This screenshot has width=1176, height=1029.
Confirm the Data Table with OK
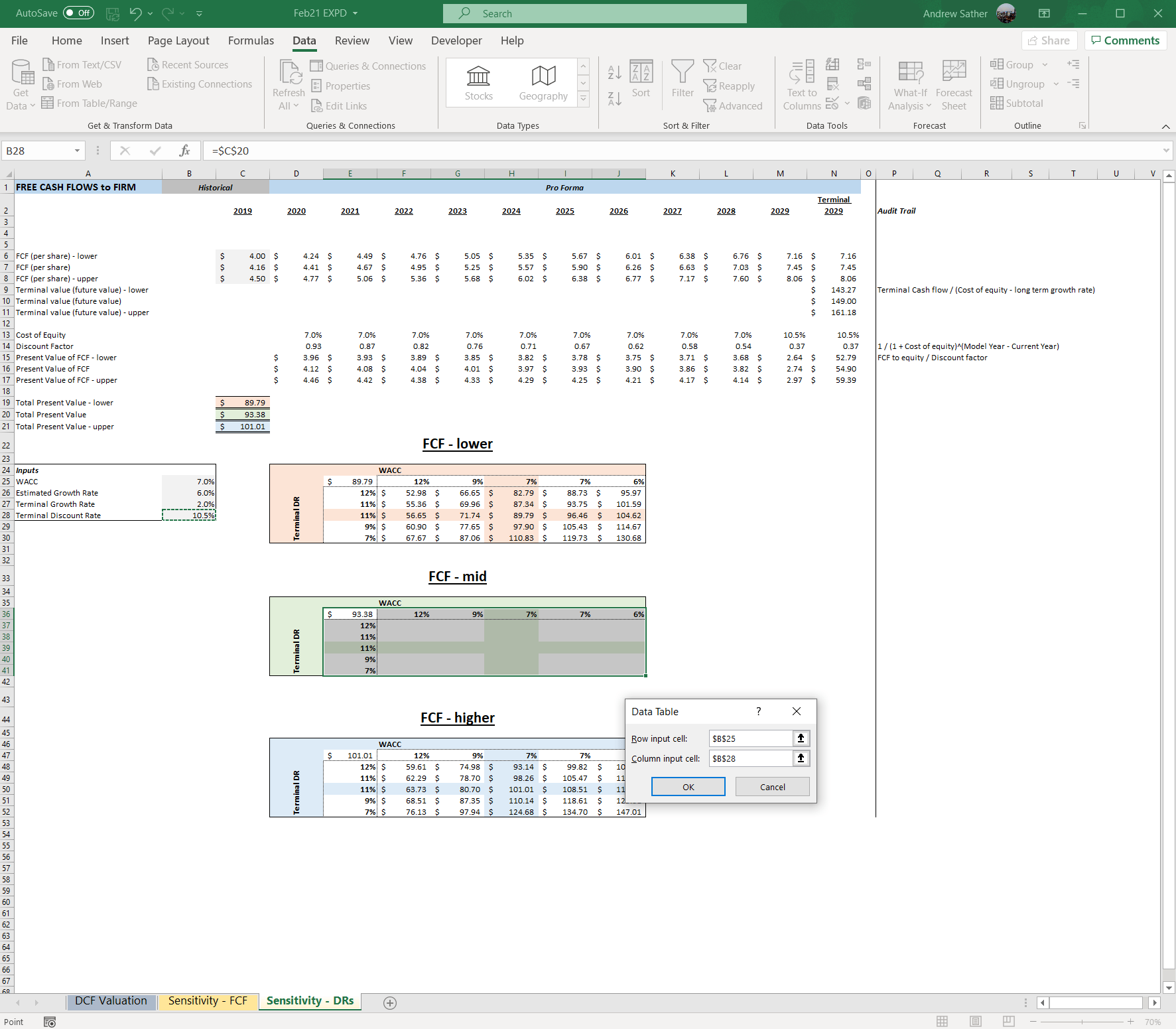688,786
